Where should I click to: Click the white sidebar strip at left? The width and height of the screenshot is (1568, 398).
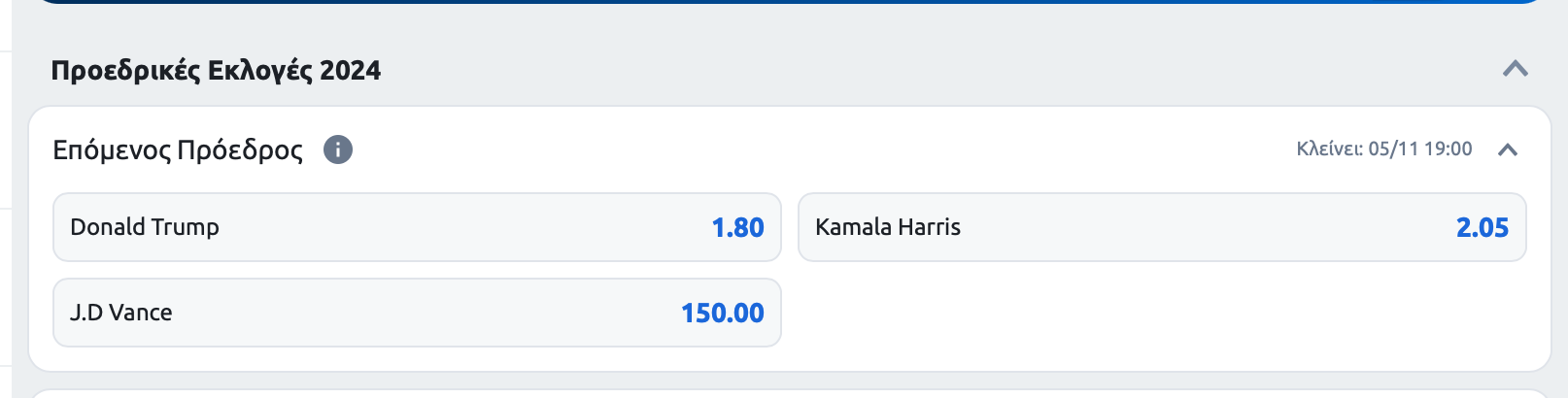[5, 194]
